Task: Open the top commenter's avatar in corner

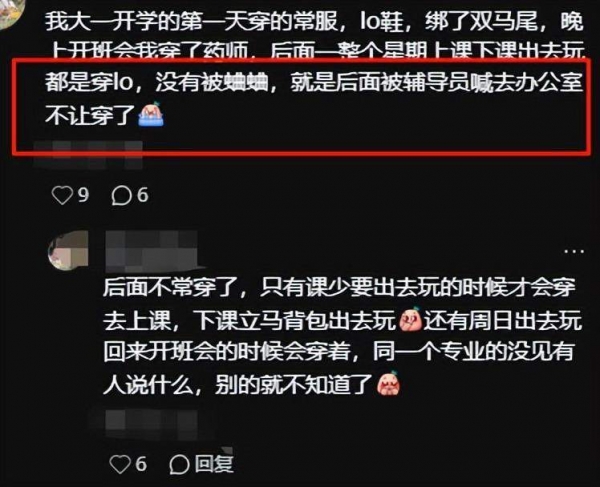Action: tap(11, 13)
